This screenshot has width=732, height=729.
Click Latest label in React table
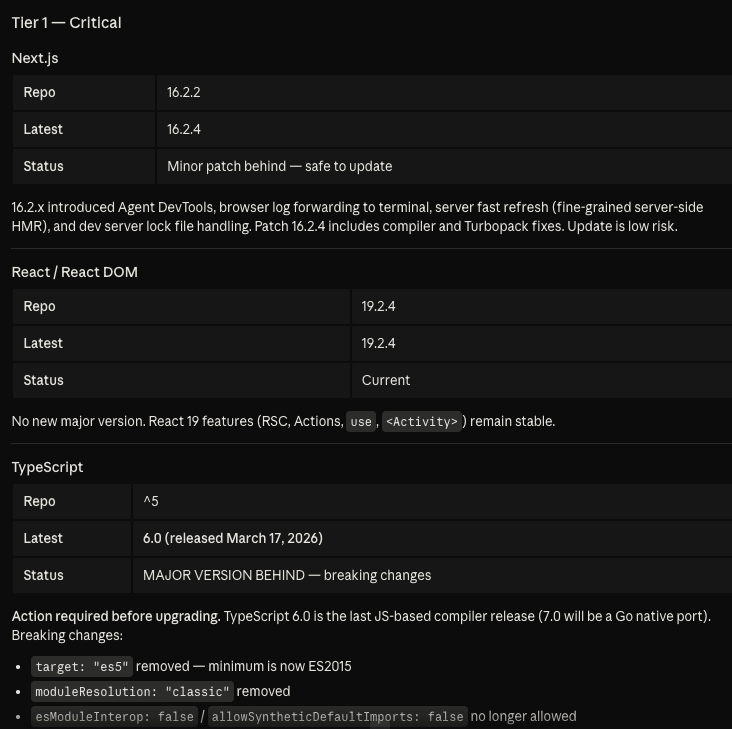[x=43, y=343]
